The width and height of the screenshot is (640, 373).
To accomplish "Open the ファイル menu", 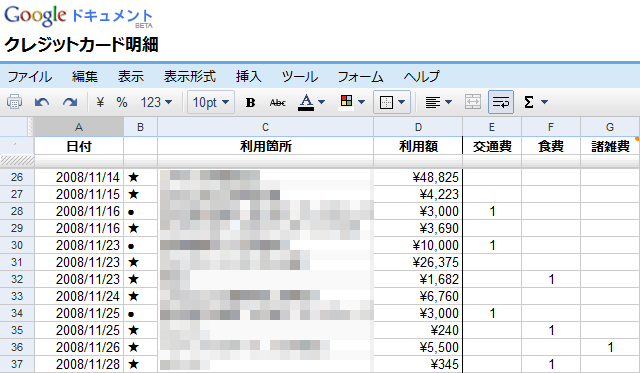I will click(x=30, y=76).
